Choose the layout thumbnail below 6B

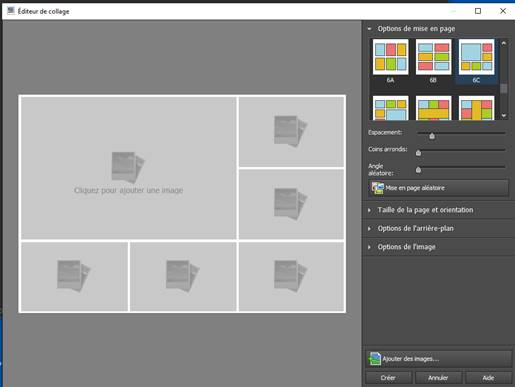[433, 108]
